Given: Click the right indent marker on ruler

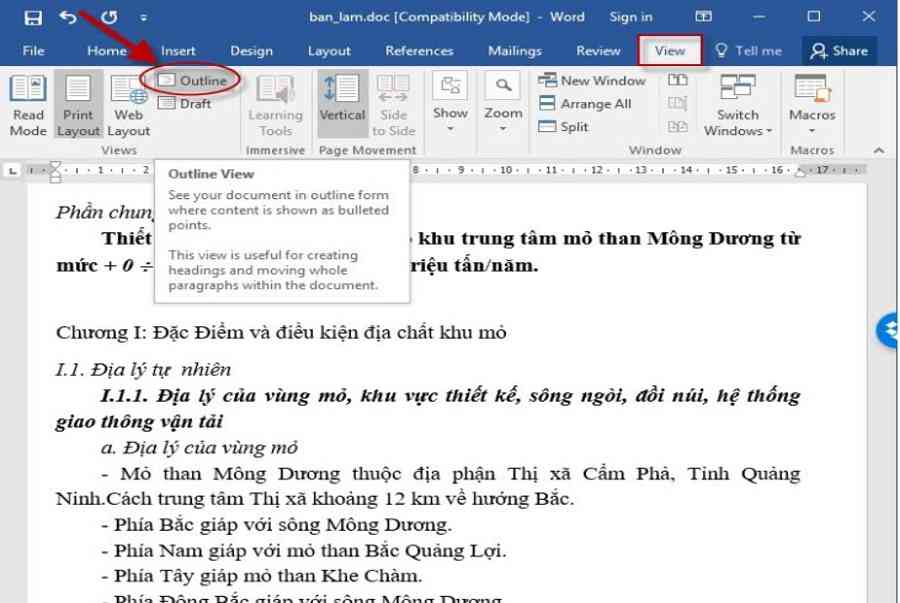Looking at the screenshot, I should [800, 173].
